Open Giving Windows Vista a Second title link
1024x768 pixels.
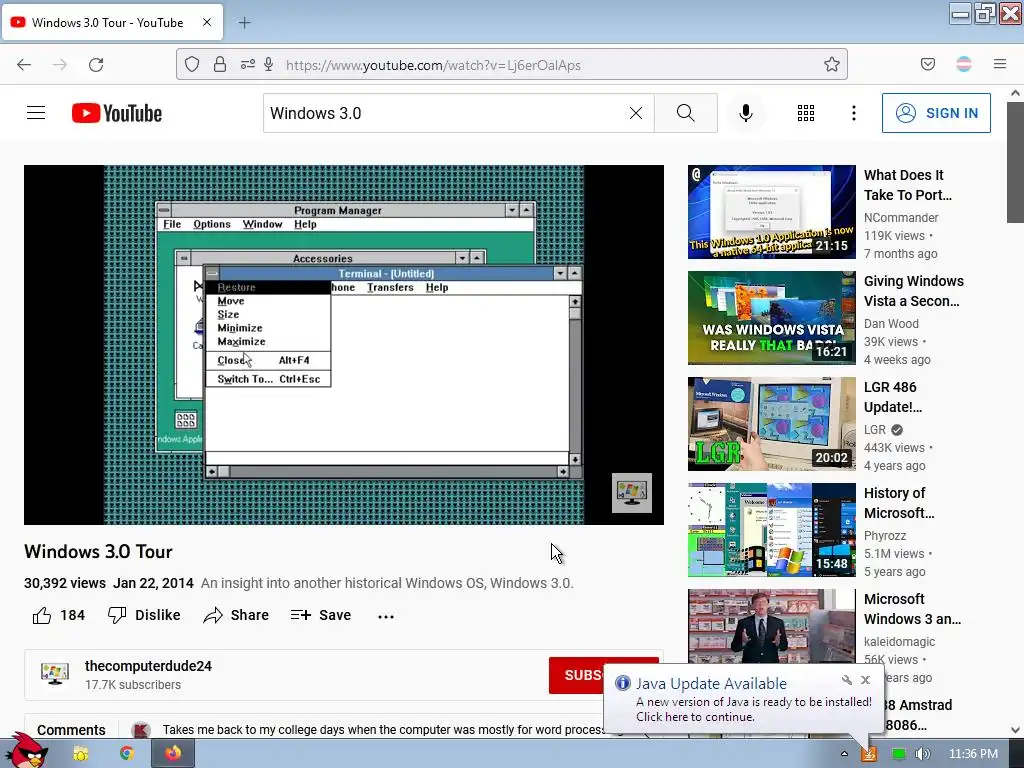click(914, 291)
